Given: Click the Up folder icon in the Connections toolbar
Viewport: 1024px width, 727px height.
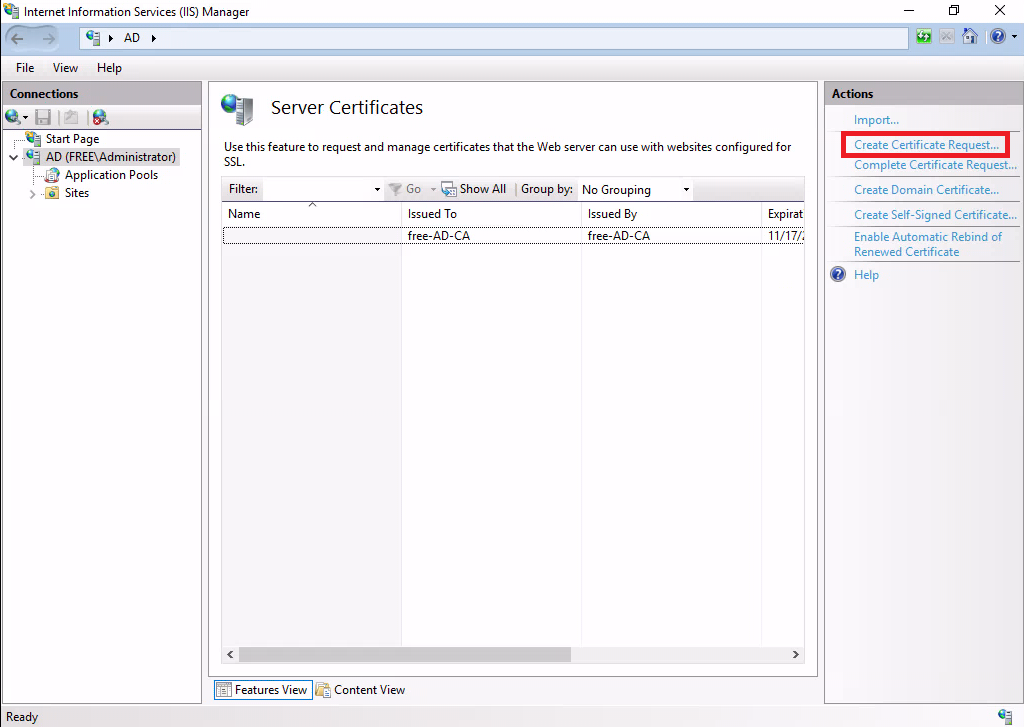Looking at the screenshot, I should pos(71,118).
